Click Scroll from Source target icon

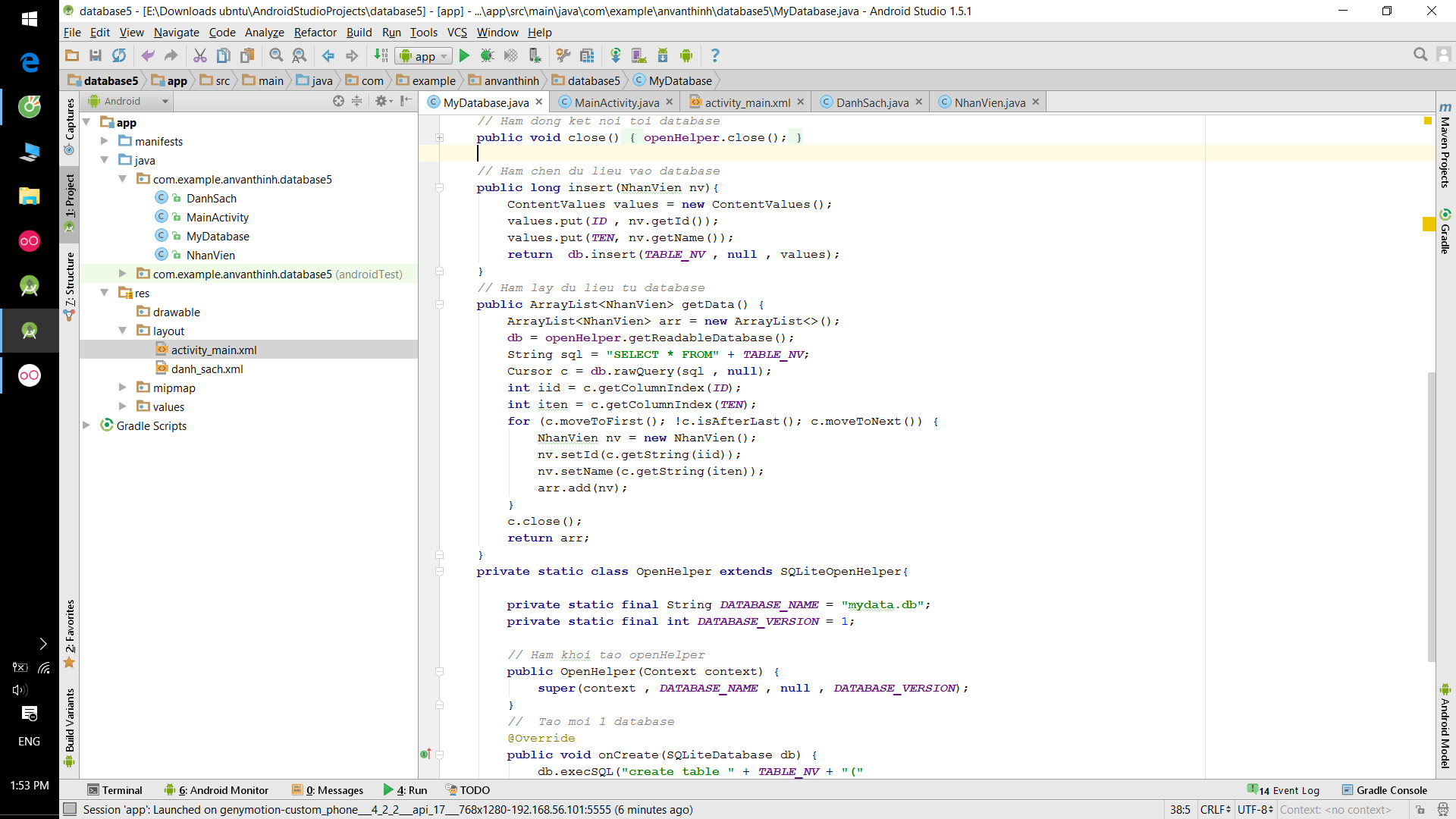coord(338,101)
